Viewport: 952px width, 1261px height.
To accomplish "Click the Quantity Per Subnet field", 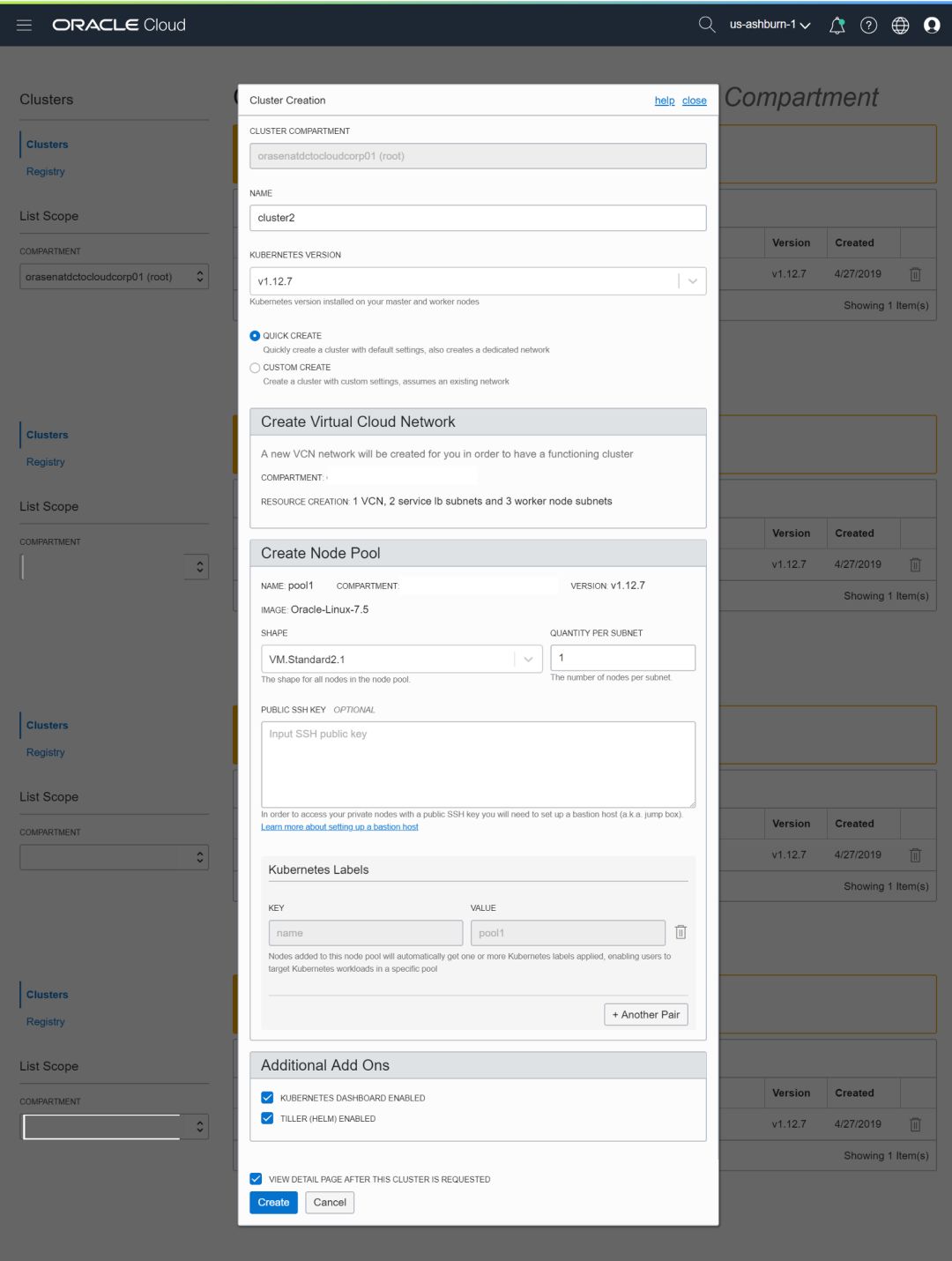I will coord(622,658).
